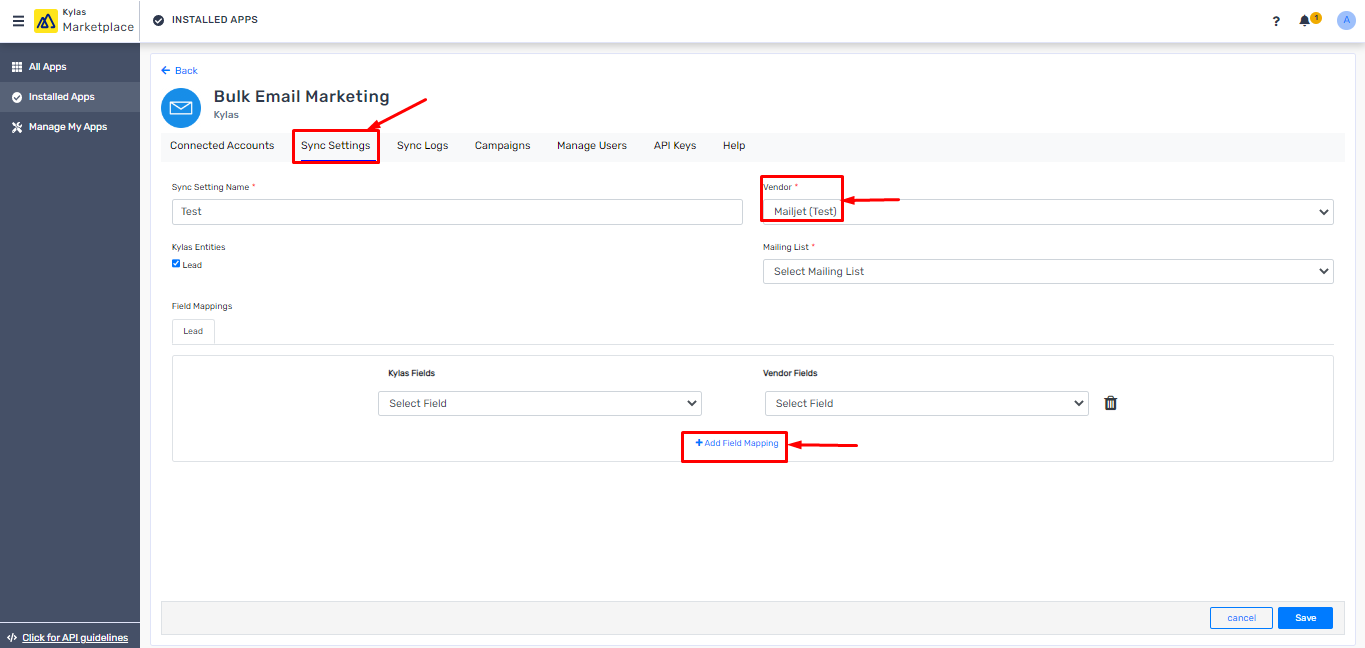Go to the Manage Users tab

[x=592, y=146]
